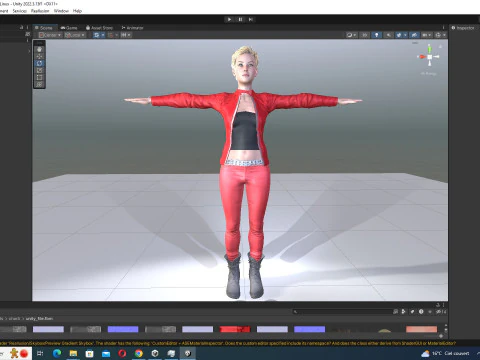Viewport: 480px width, 360px height.
Task: Open Microsoft Edge from the taskbar
Action: pyautogui.click(x=57, y=353)
